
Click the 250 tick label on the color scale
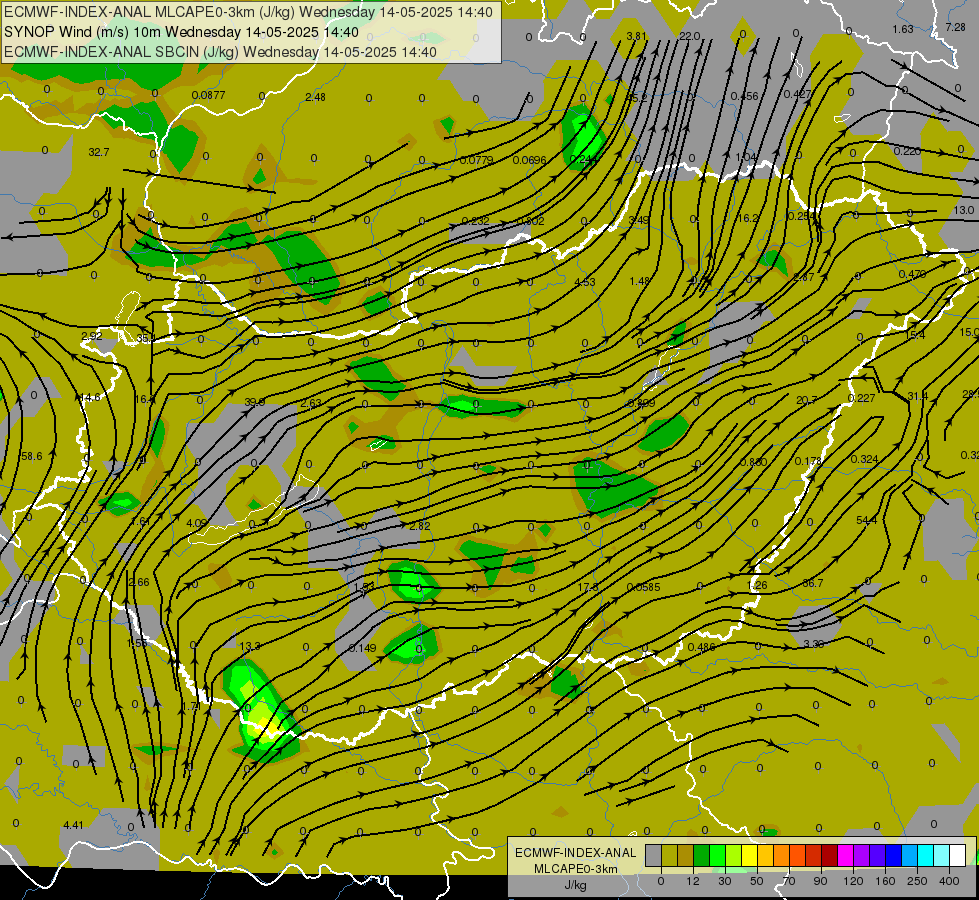917,881
